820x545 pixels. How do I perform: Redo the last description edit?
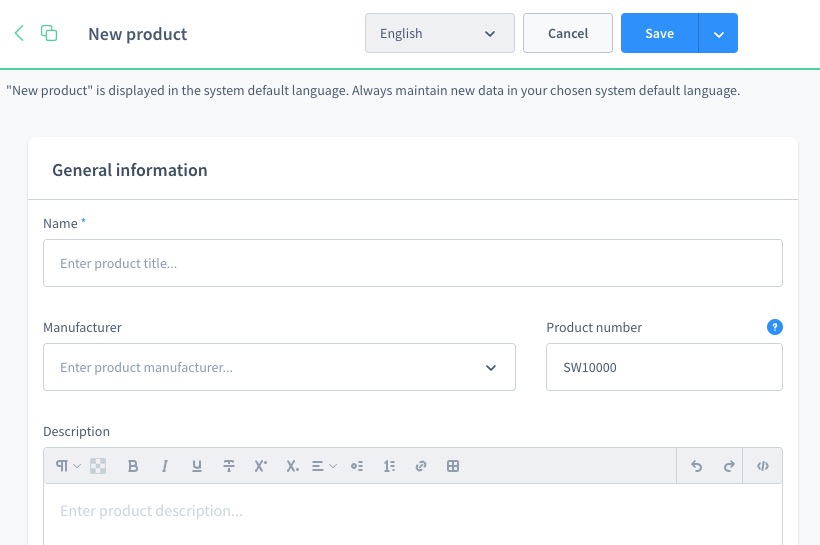tap(728, 465)
